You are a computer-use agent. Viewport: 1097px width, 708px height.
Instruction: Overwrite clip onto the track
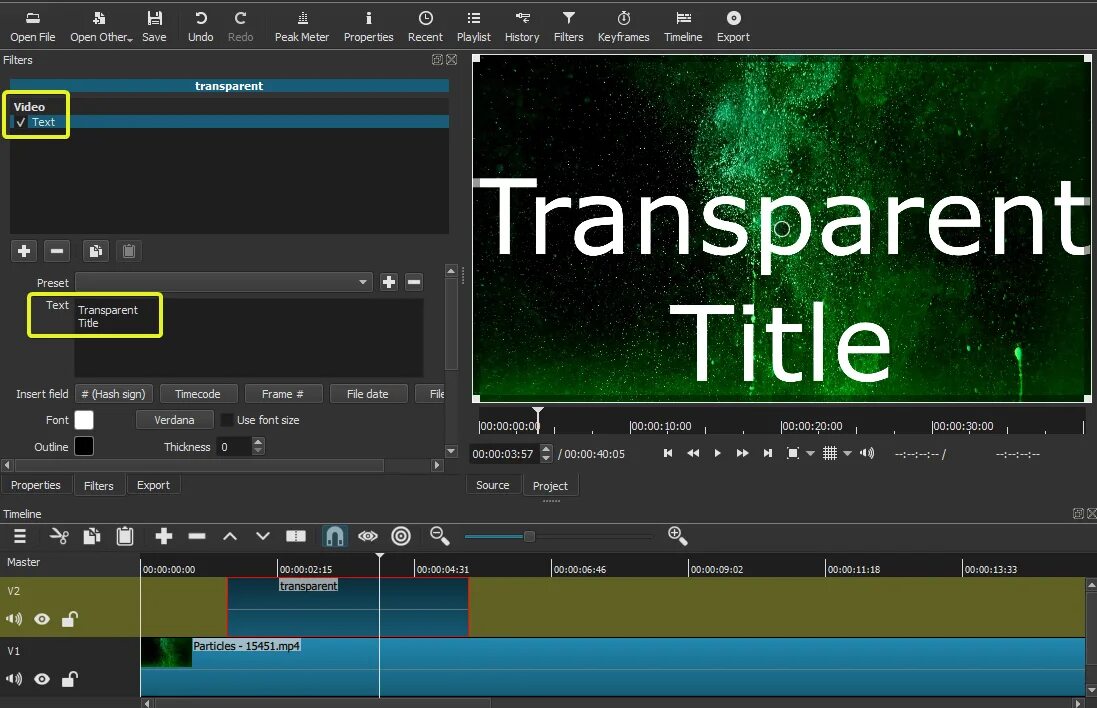[262, 537]
